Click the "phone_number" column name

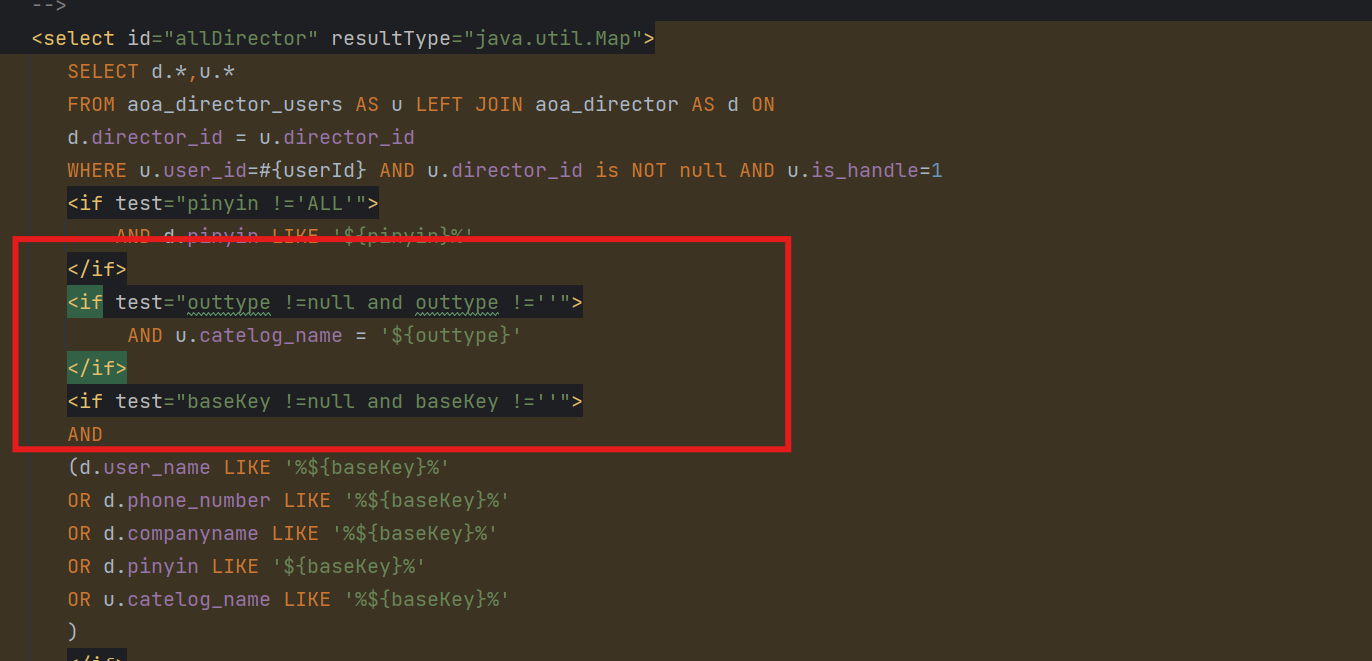point(199,501)
